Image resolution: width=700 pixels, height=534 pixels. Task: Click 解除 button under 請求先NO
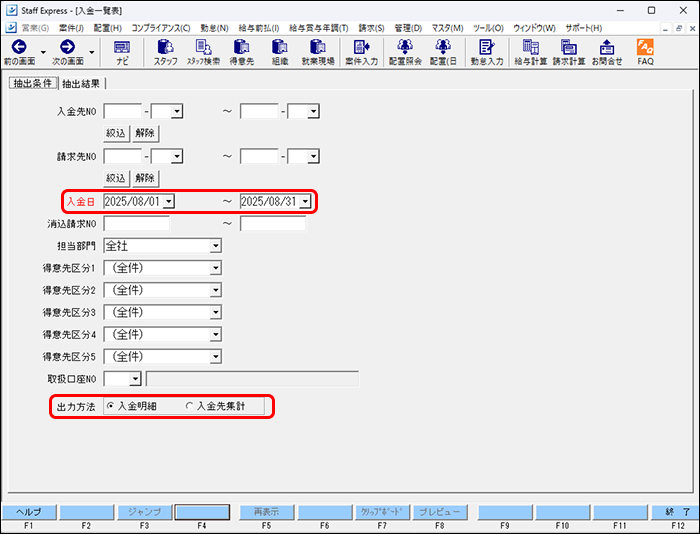[145, 178]
